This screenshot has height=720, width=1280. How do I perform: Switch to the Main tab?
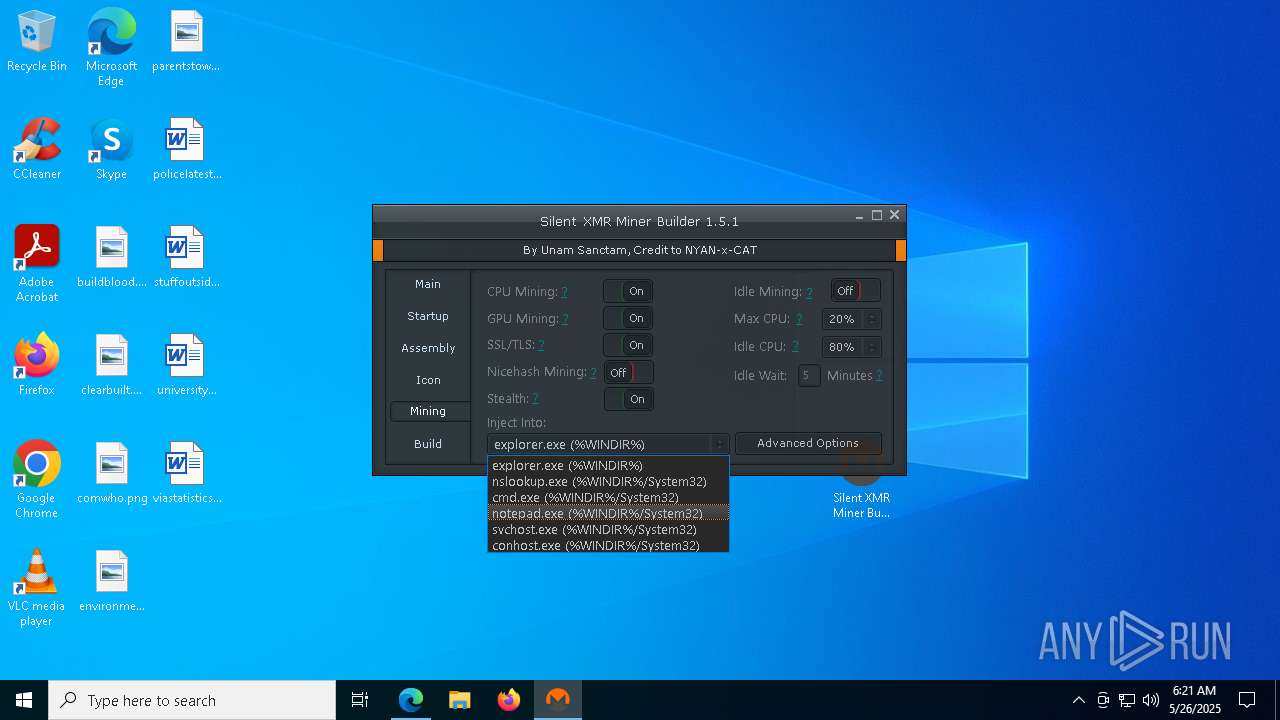(x=428, y=284)
